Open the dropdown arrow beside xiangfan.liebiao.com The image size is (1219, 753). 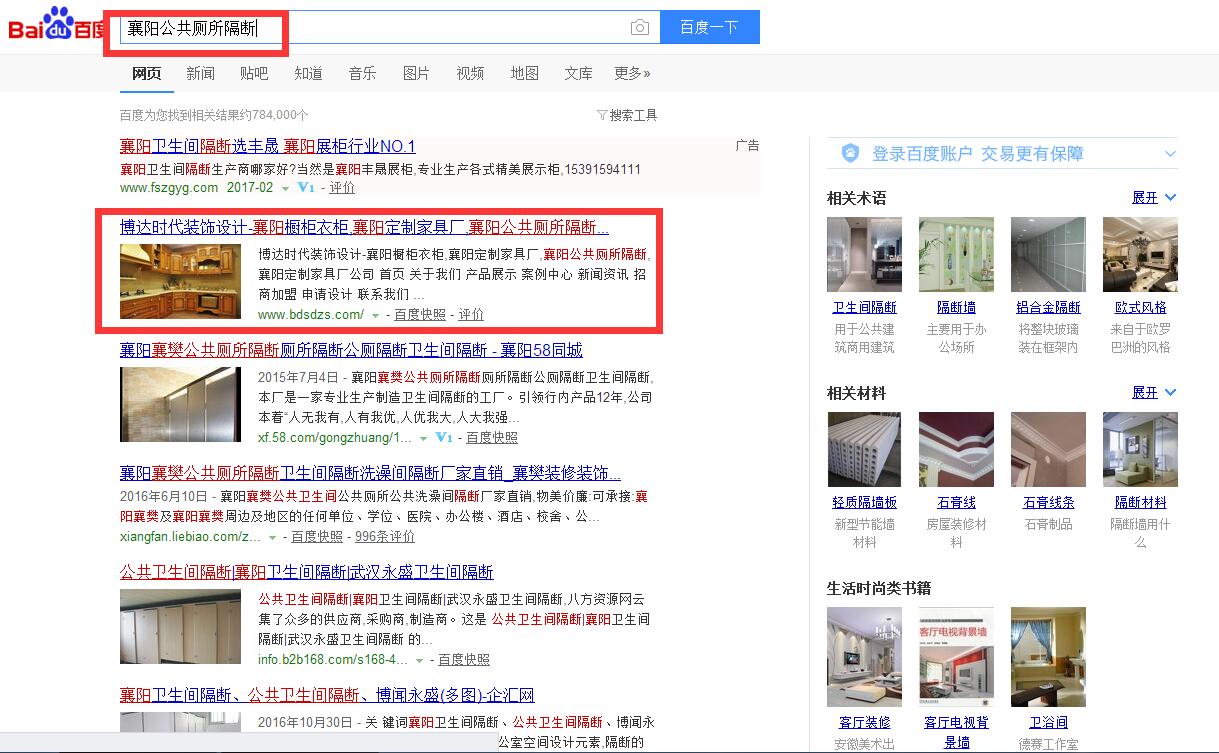point(272,537)
